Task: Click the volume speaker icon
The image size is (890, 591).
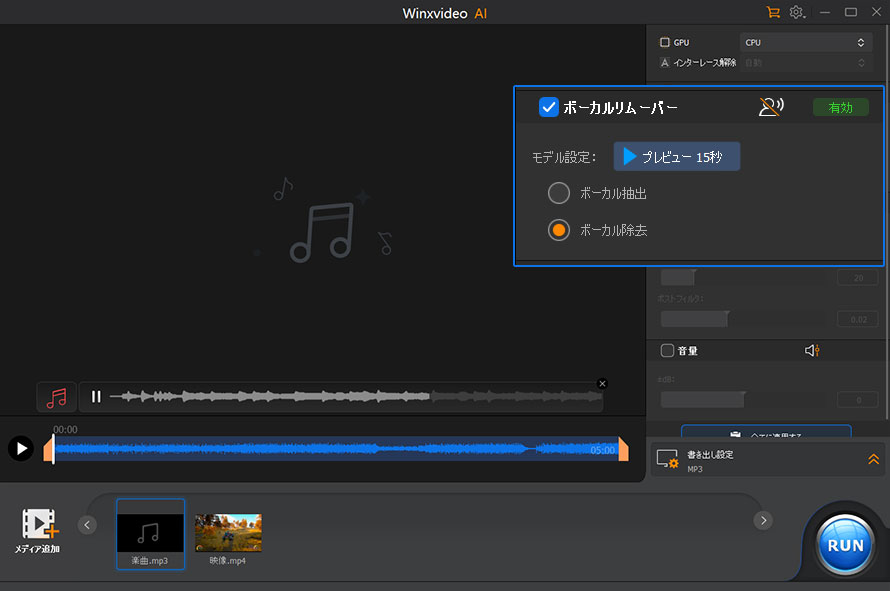Action: [x=812, y=351]
